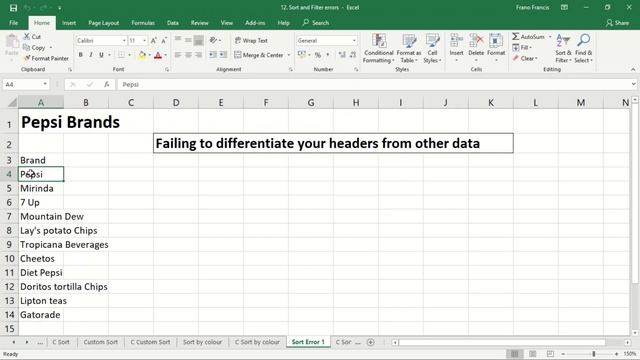The width and height of the screenshot is (640, 360).
Task: Open the font size dropdown
Action: click(x=144, y=41)
